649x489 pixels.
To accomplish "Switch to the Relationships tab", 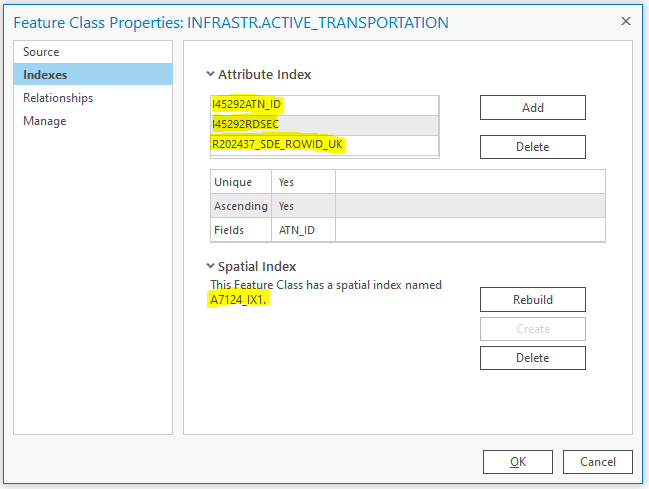I will pyautogui.click(x=58, y=98).
